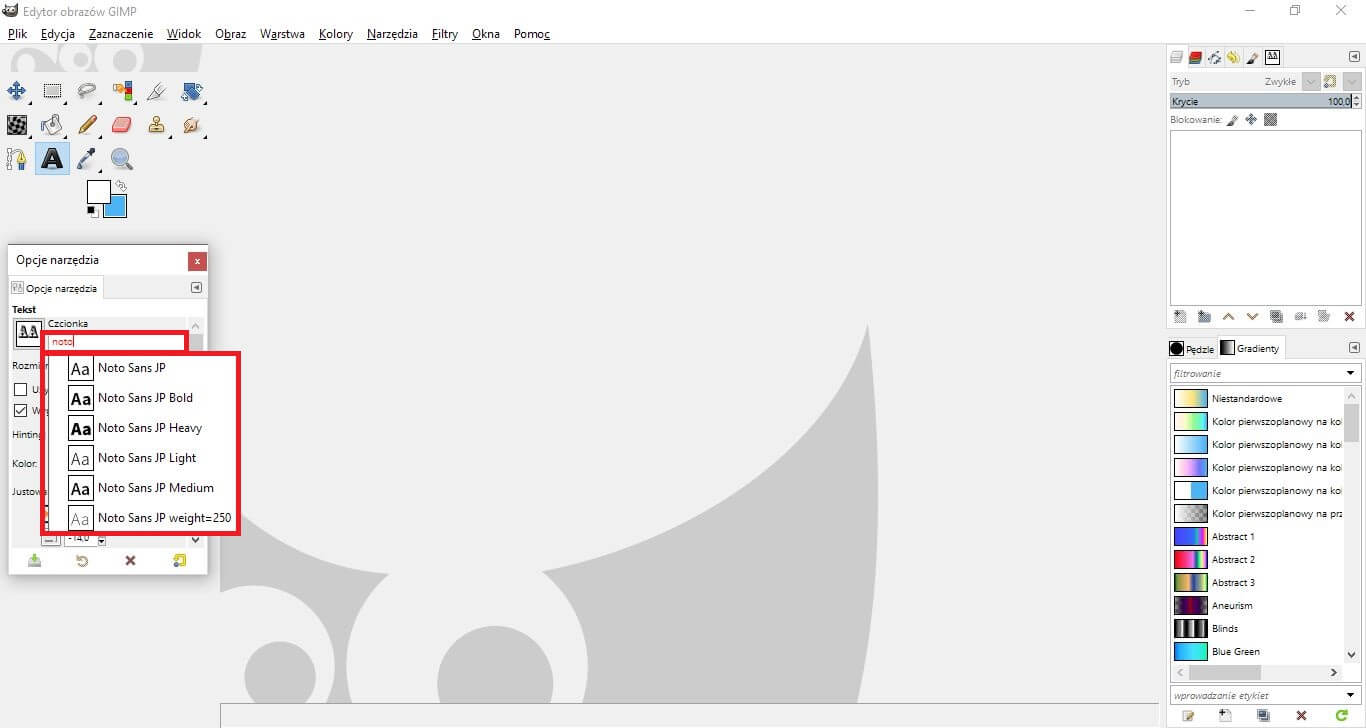The height and width of the screenshot is (728, 1366).
Task: Select the Smudge tool
Action: click(x=192, y=125)
